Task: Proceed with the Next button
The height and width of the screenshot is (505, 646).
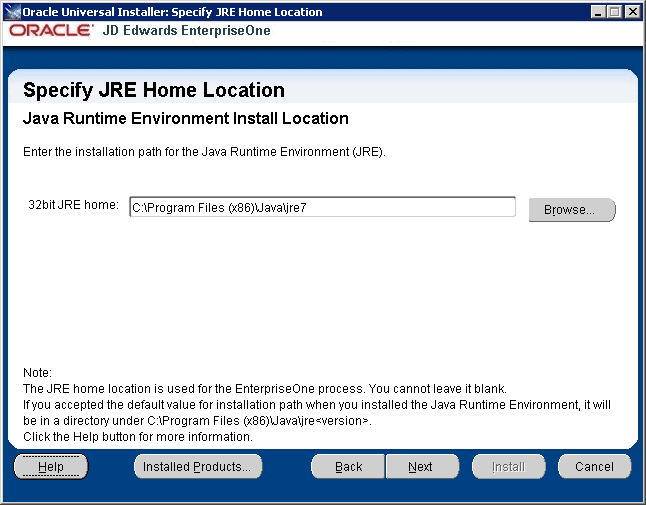Action: 422,466
